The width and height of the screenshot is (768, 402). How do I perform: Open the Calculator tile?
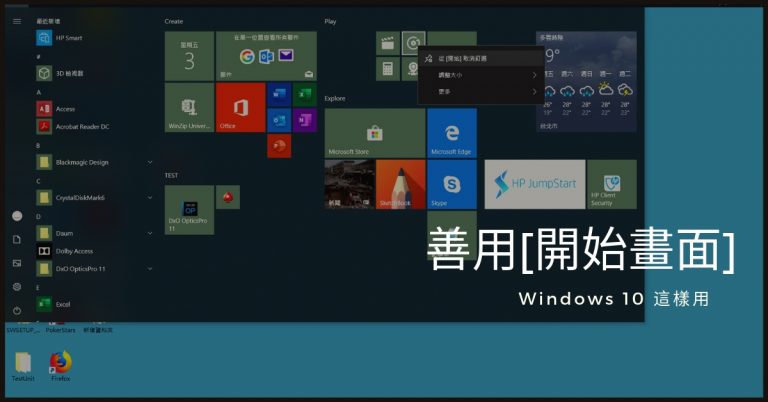[x=388, y=69]
